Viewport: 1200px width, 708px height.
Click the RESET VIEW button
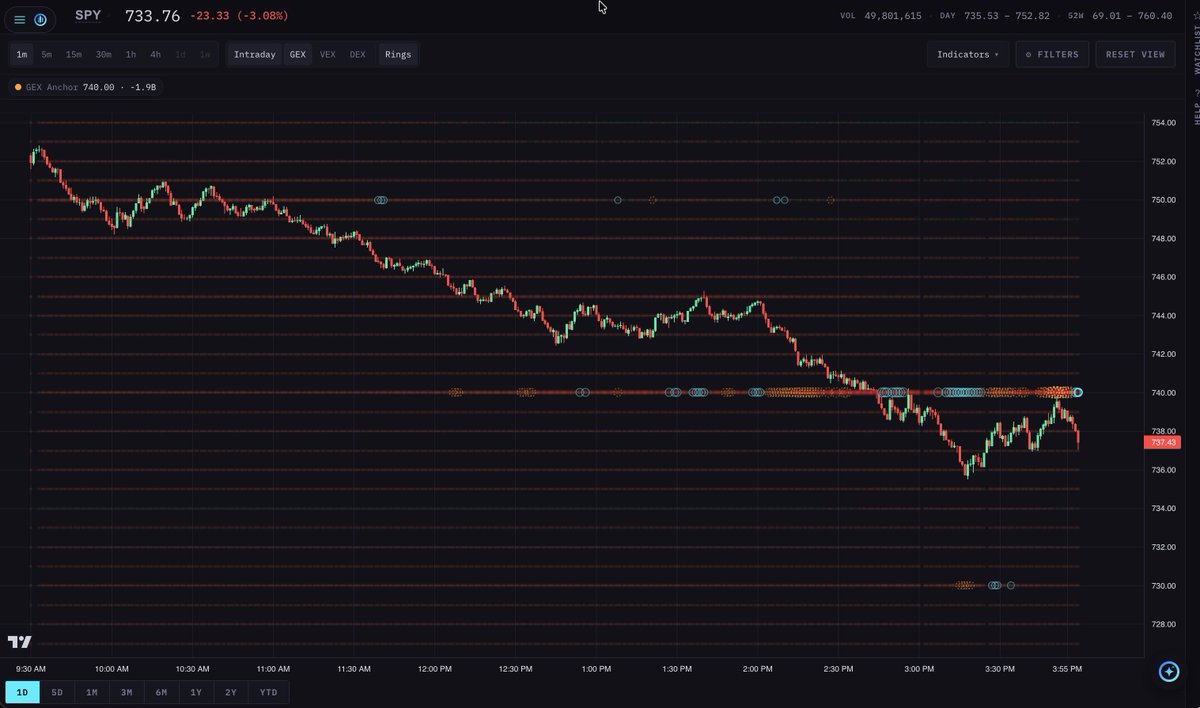tap(1135, 55)
